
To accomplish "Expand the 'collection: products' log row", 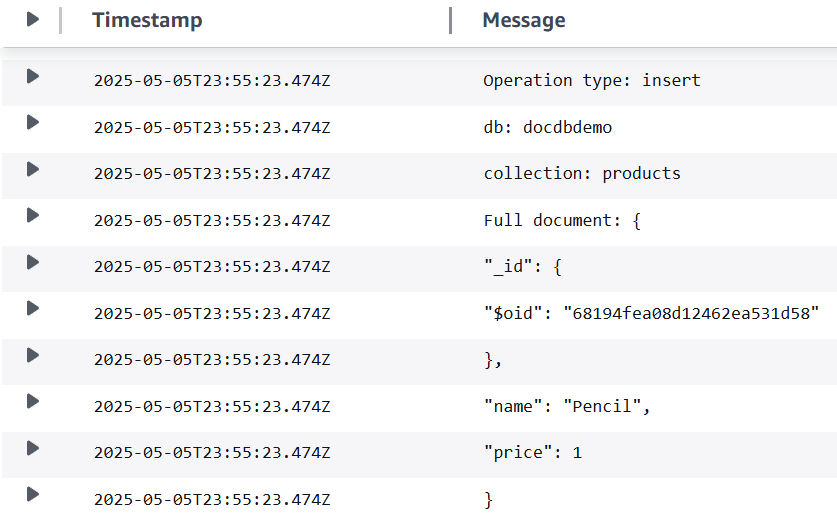I will click(x=33, y=169).
